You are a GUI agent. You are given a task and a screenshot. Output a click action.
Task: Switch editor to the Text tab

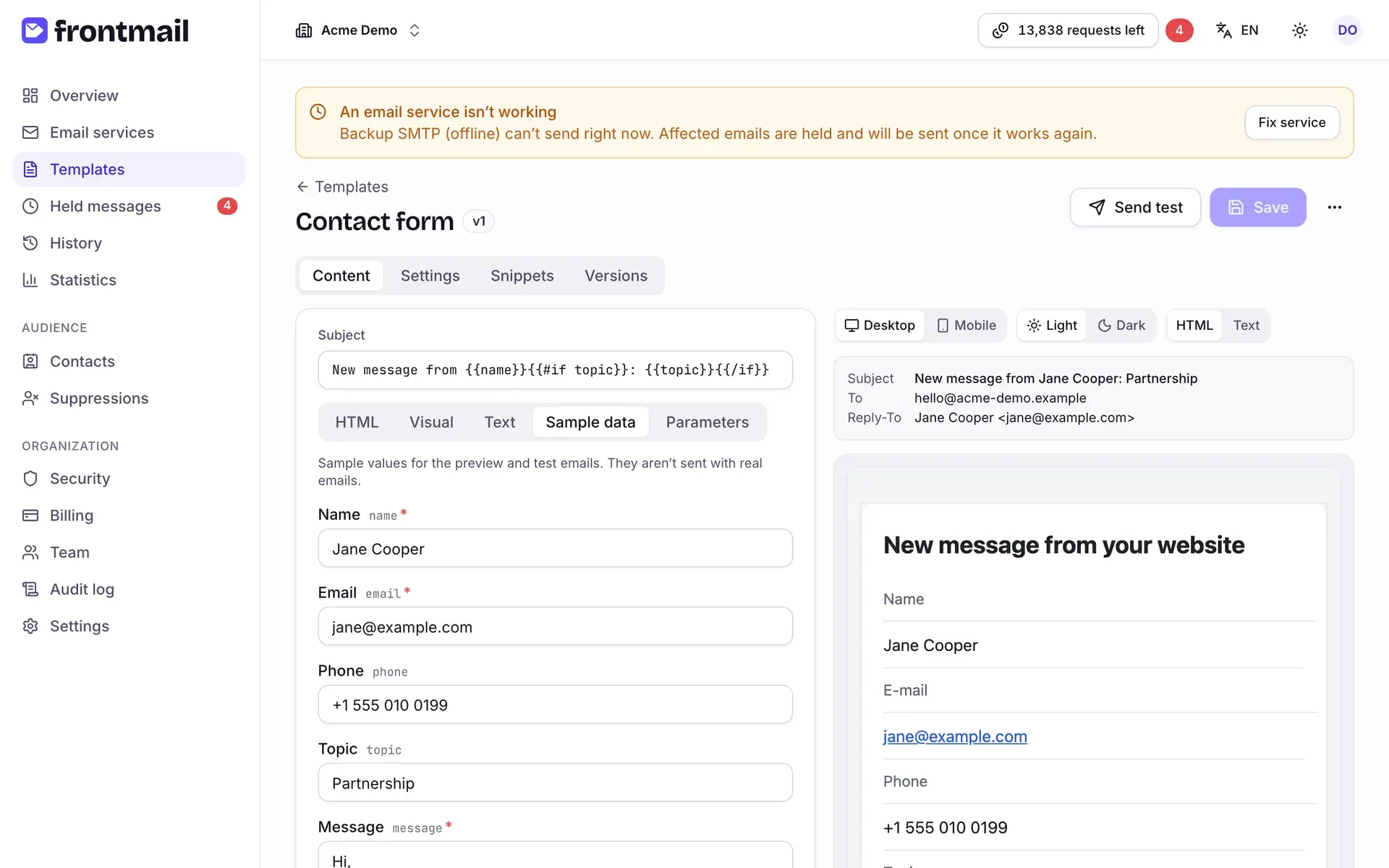pyautogui.click(x=500, y=422)
